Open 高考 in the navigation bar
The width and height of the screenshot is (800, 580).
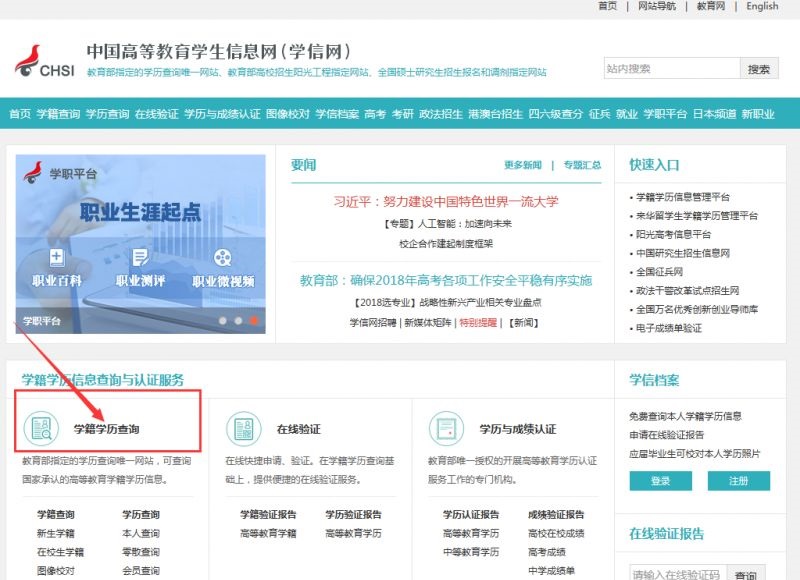coord(375,114)
